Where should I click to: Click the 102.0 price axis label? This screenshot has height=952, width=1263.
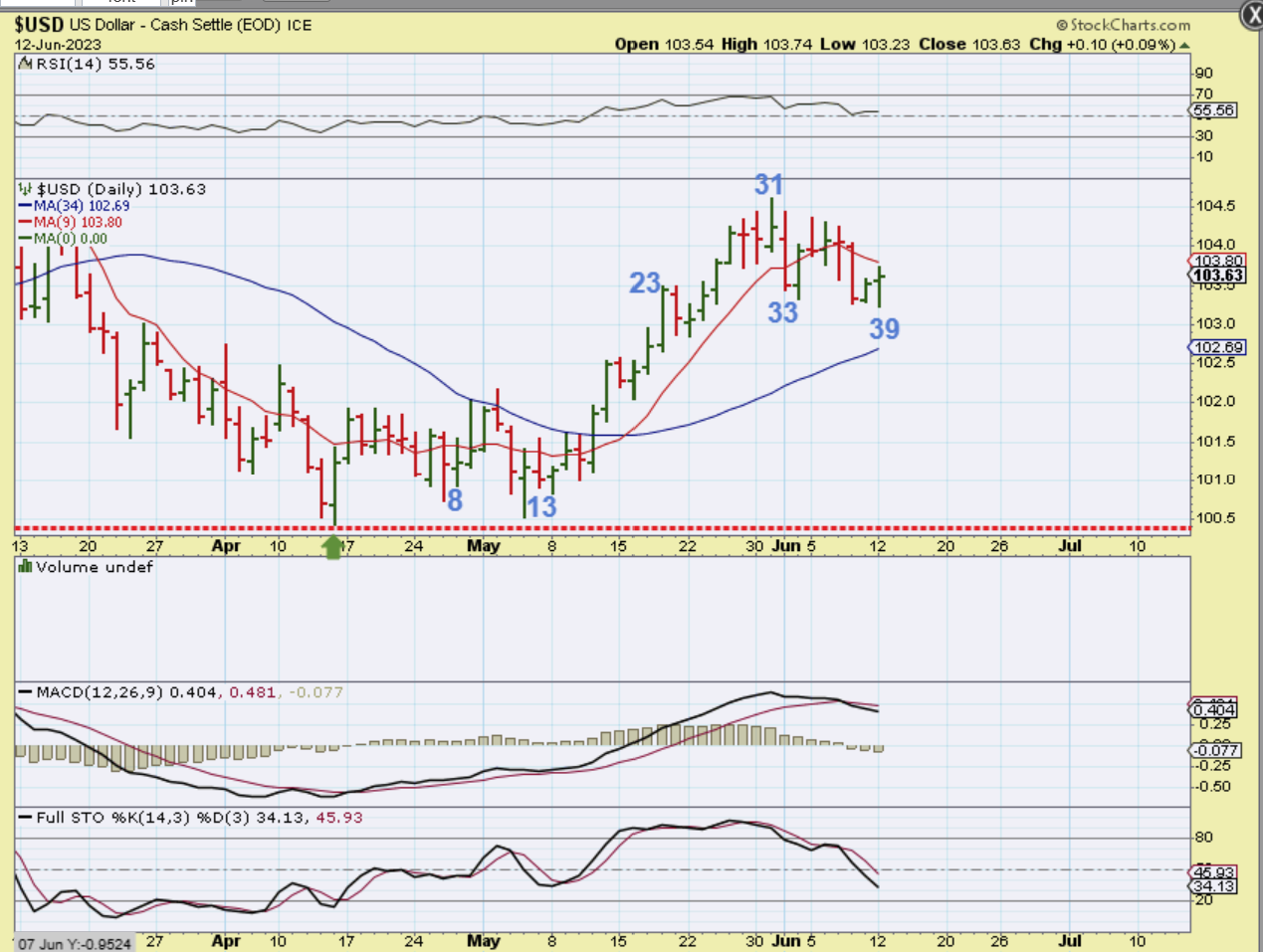[x=1215, y=402]
